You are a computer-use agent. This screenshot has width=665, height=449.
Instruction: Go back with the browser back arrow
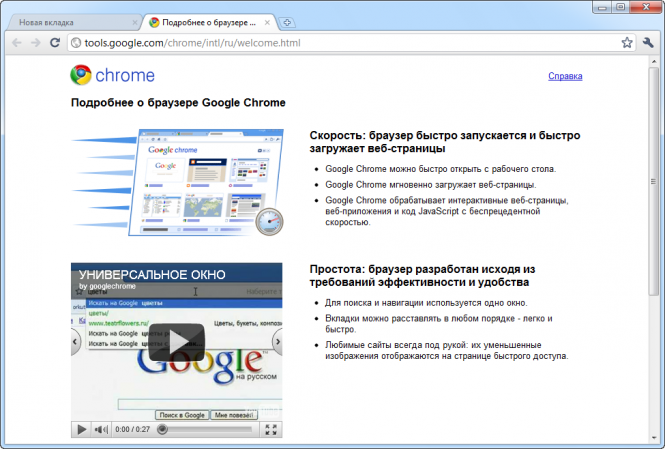tap(17, 43)
